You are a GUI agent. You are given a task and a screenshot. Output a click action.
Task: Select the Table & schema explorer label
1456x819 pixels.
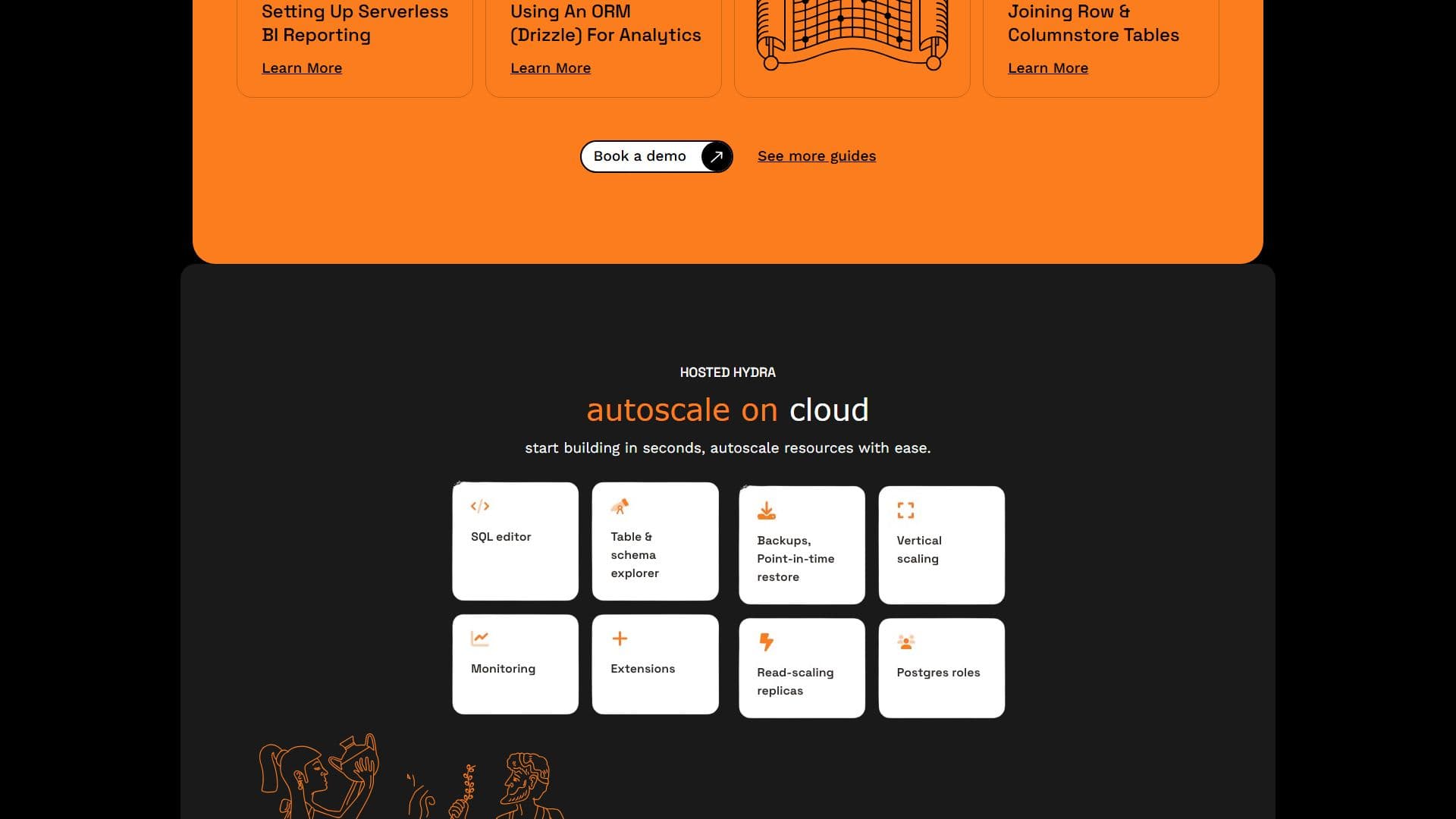(x=635, y=555)
